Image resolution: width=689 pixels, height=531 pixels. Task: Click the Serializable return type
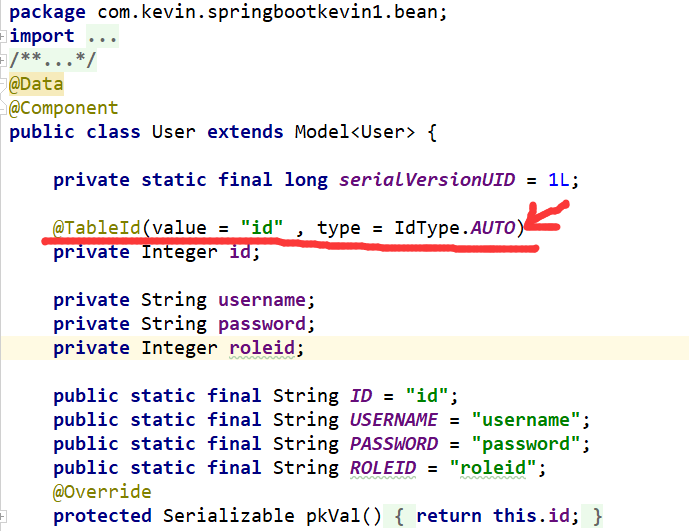(x=228, y=516)
